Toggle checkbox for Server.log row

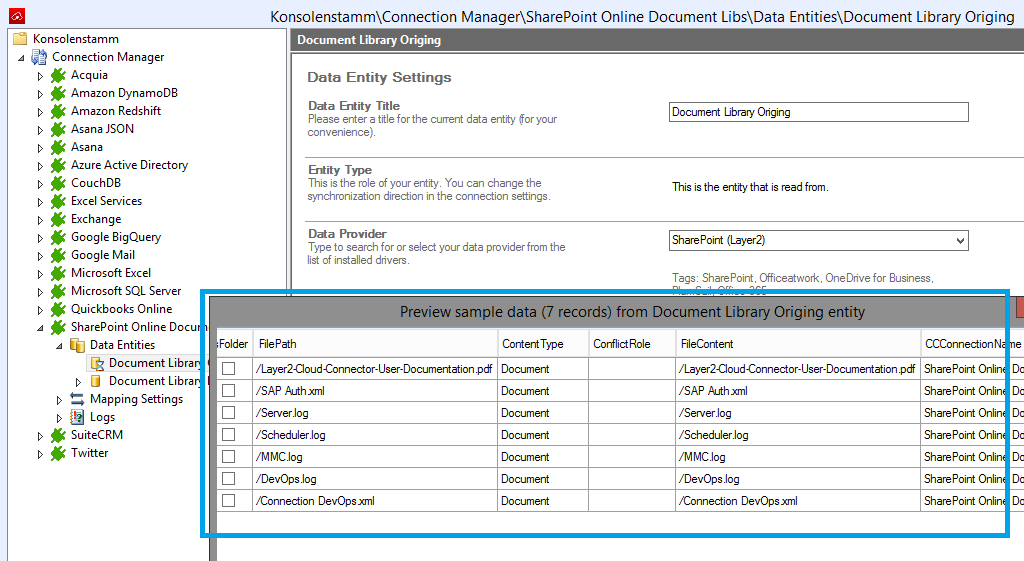(x=229, y=413)
